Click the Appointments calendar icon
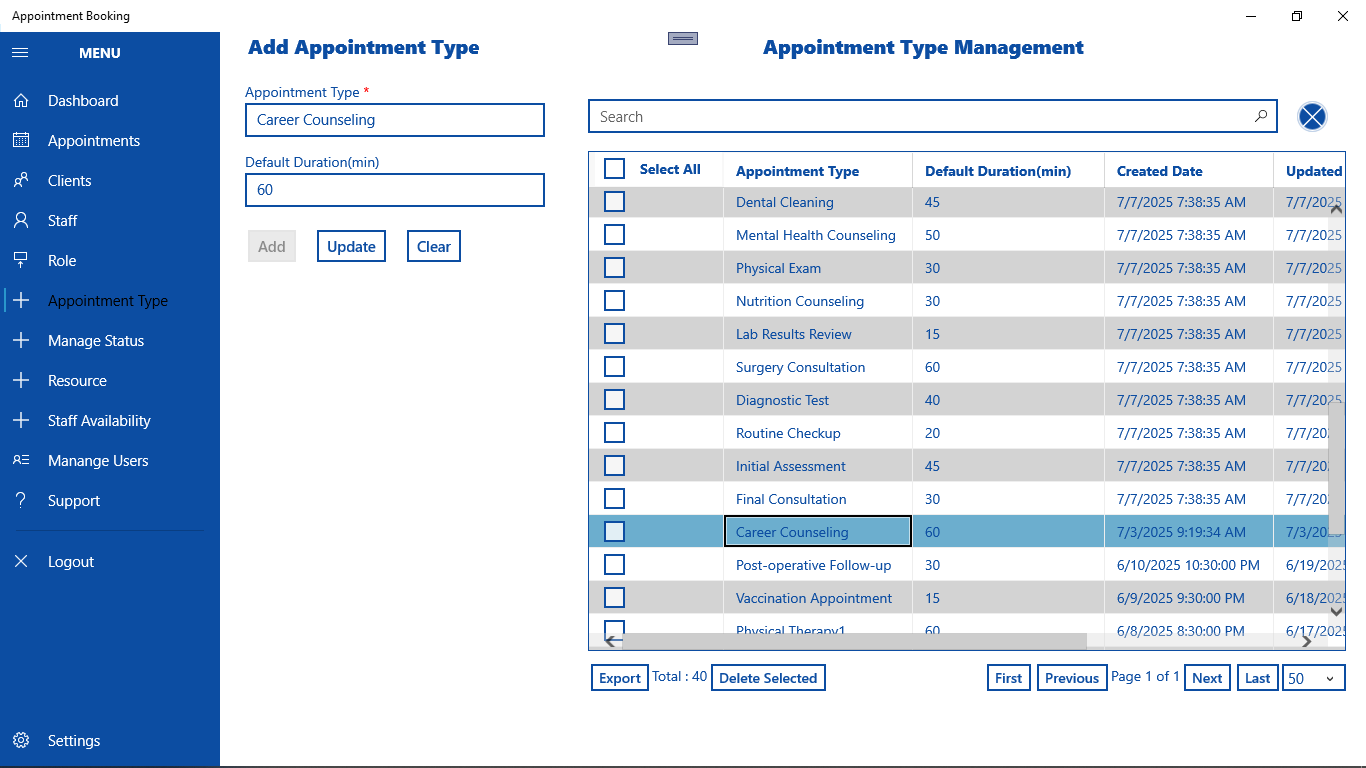Screen dimensions: 1366x768 (21, 141)
